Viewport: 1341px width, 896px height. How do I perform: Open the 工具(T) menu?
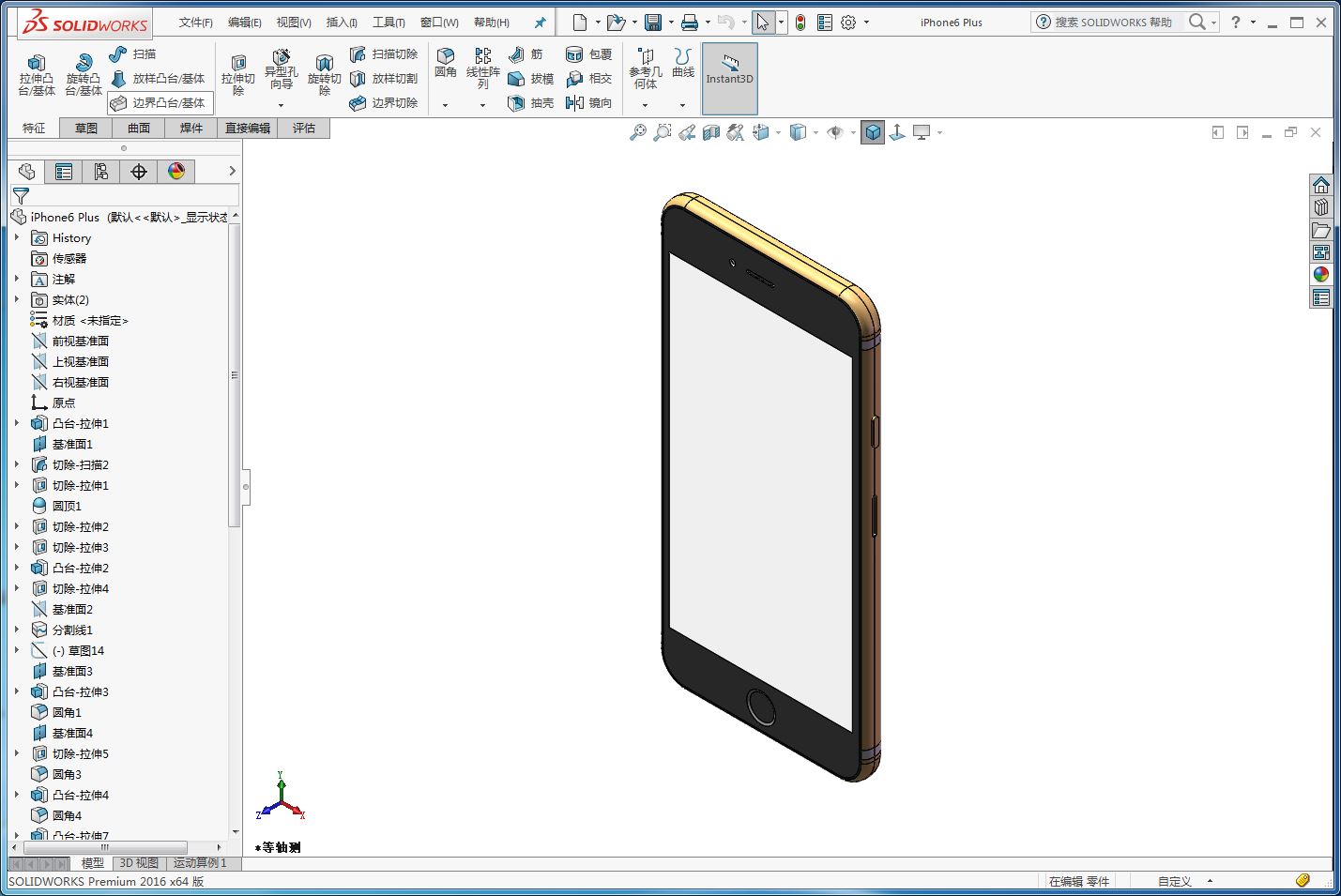pos(389,23)
